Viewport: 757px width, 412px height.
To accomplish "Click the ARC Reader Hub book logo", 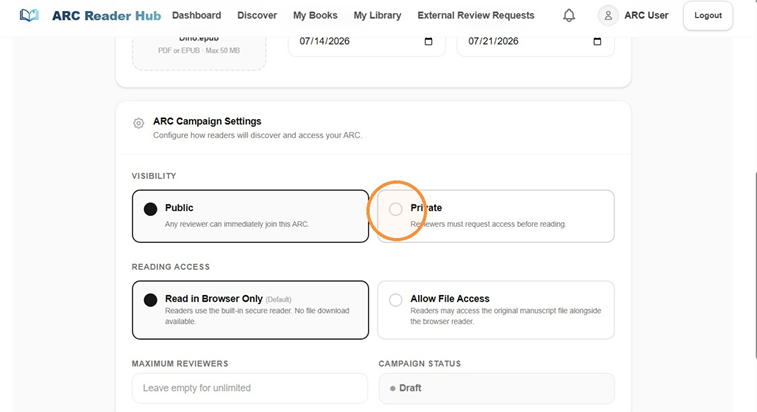I will click(29, 15).
